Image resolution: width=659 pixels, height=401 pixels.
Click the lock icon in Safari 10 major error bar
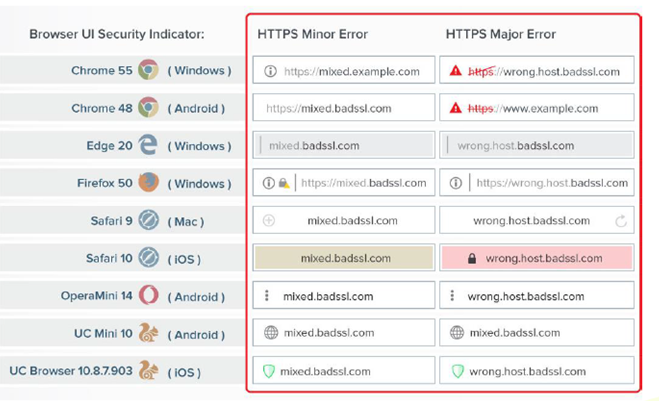pyautogui.click(x=472, y=258)
